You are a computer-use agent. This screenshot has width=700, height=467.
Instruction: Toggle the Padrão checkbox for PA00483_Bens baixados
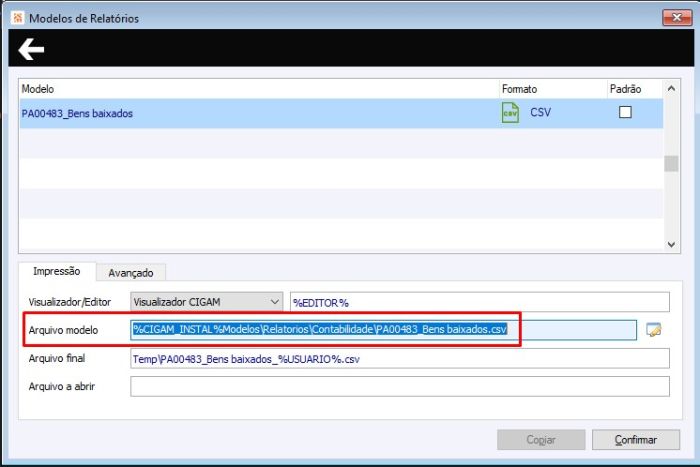coord(625,112)
